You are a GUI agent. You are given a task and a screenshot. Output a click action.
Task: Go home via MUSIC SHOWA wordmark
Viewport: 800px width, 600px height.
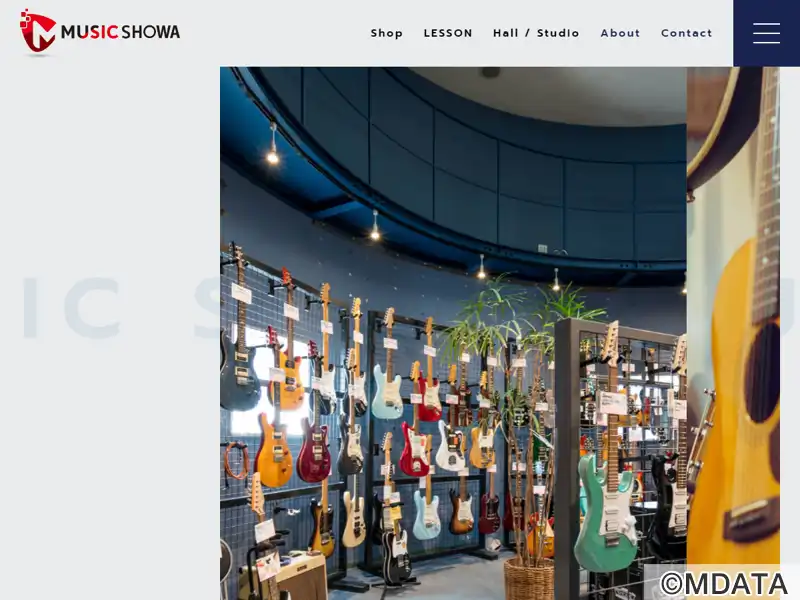[120, 32]
